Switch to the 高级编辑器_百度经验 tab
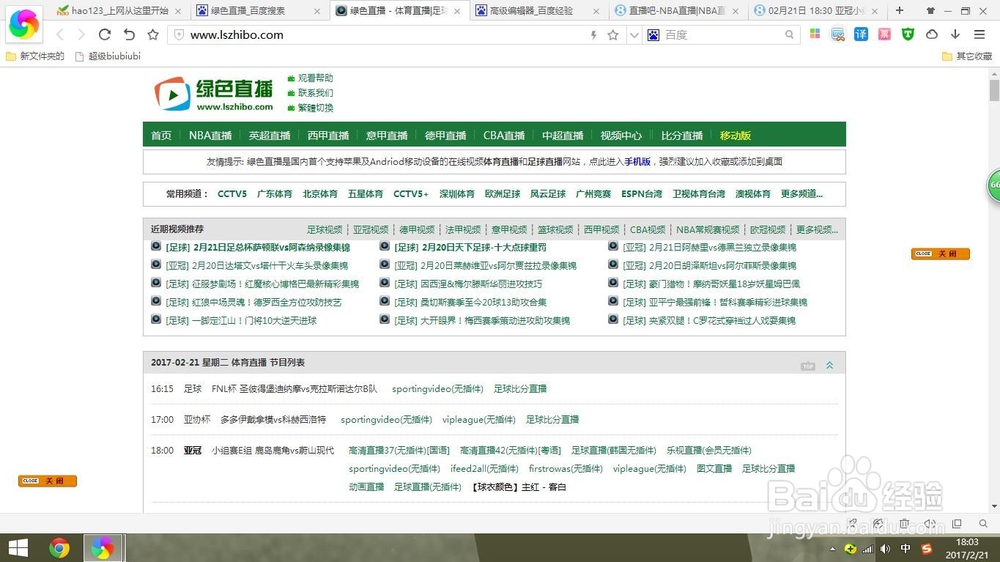The width and height of the screenshot is (1000, 562). [x=531, y=11]
